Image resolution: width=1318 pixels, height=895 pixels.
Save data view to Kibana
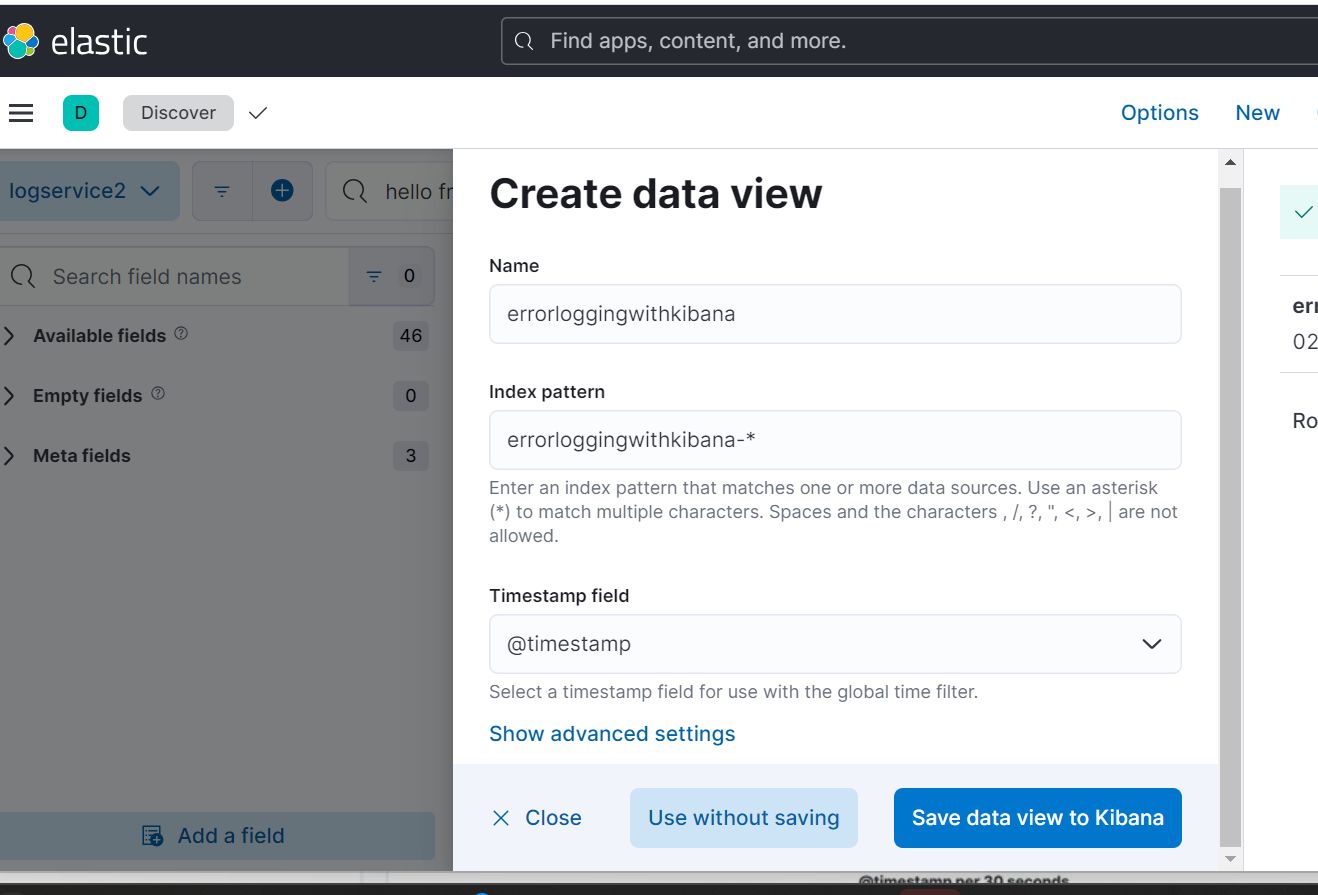click(1037, 817)
